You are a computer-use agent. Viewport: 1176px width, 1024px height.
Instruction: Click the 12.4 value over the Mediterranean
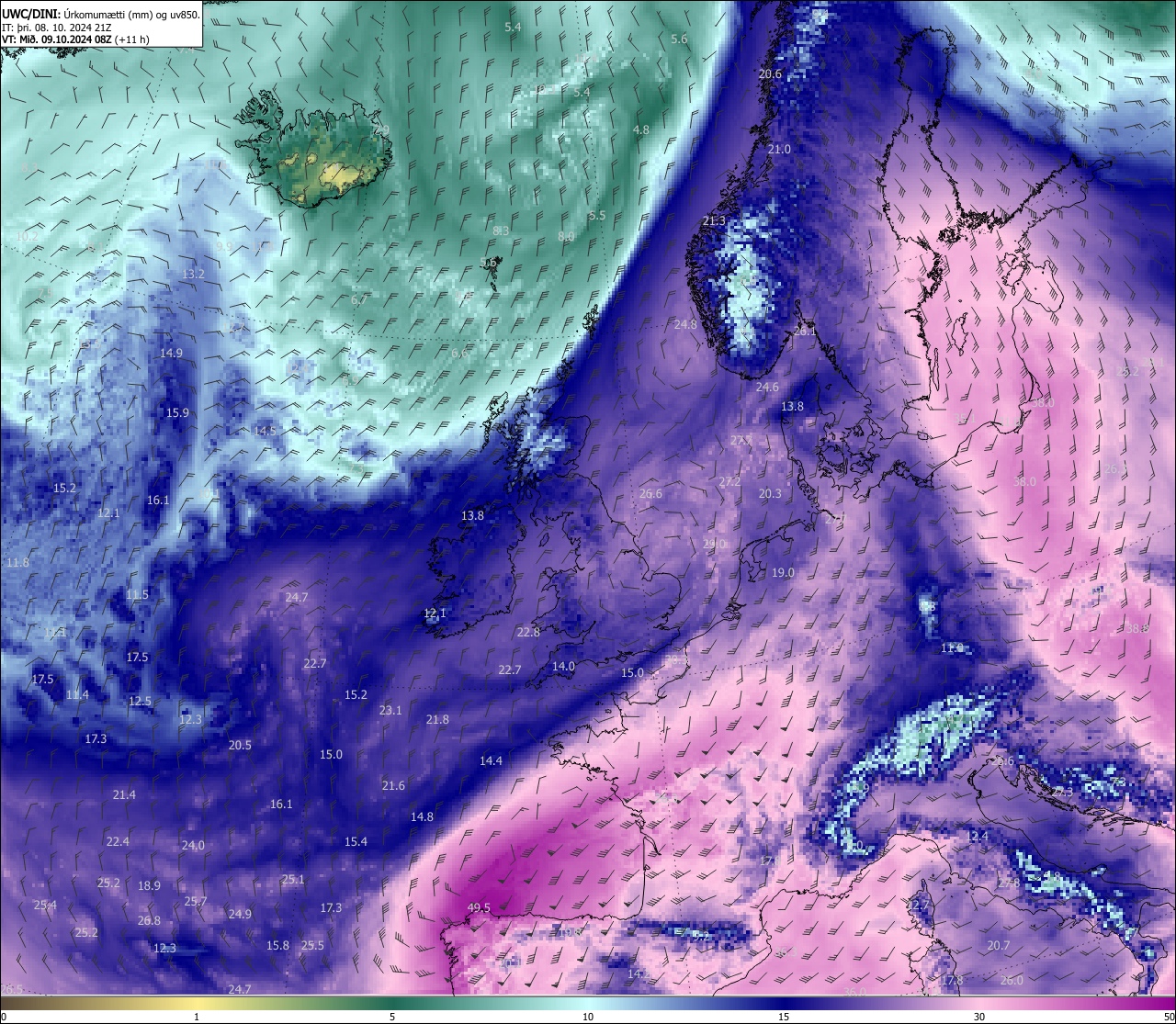[x=978, y=836]
